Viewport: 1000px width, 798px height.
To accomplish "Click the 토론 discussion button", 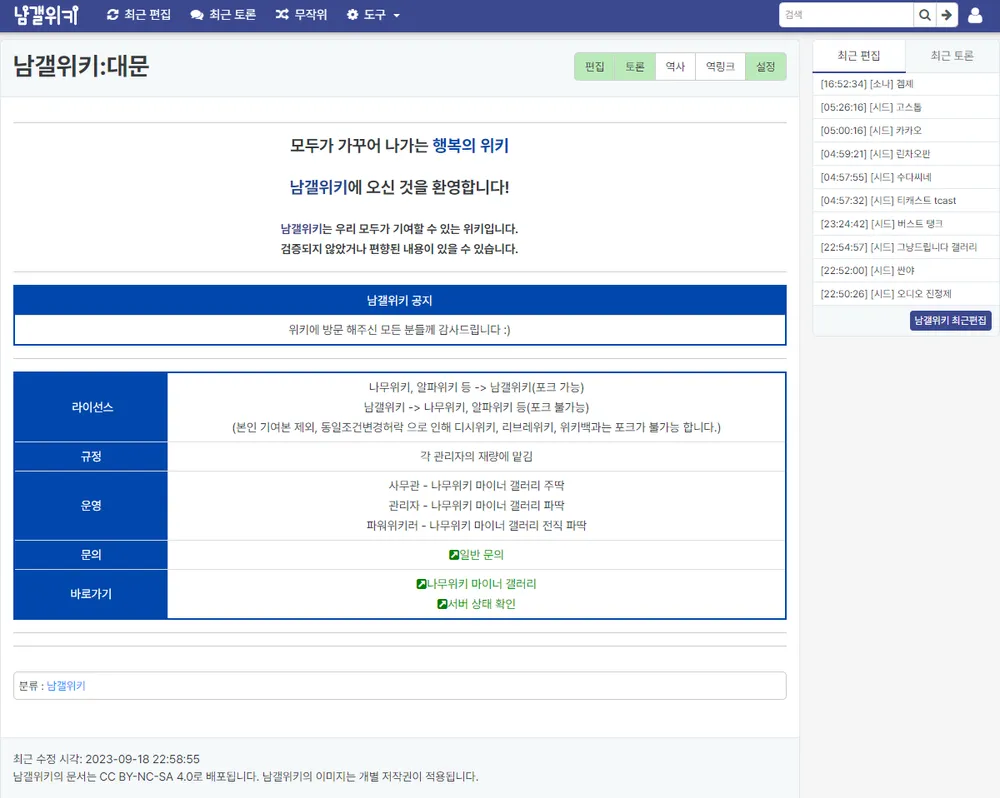I will (635, 66).
